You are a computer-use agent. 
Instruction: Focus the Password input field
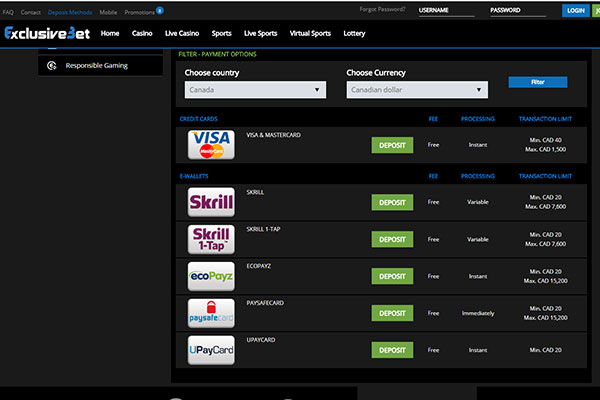coord(518,11)
